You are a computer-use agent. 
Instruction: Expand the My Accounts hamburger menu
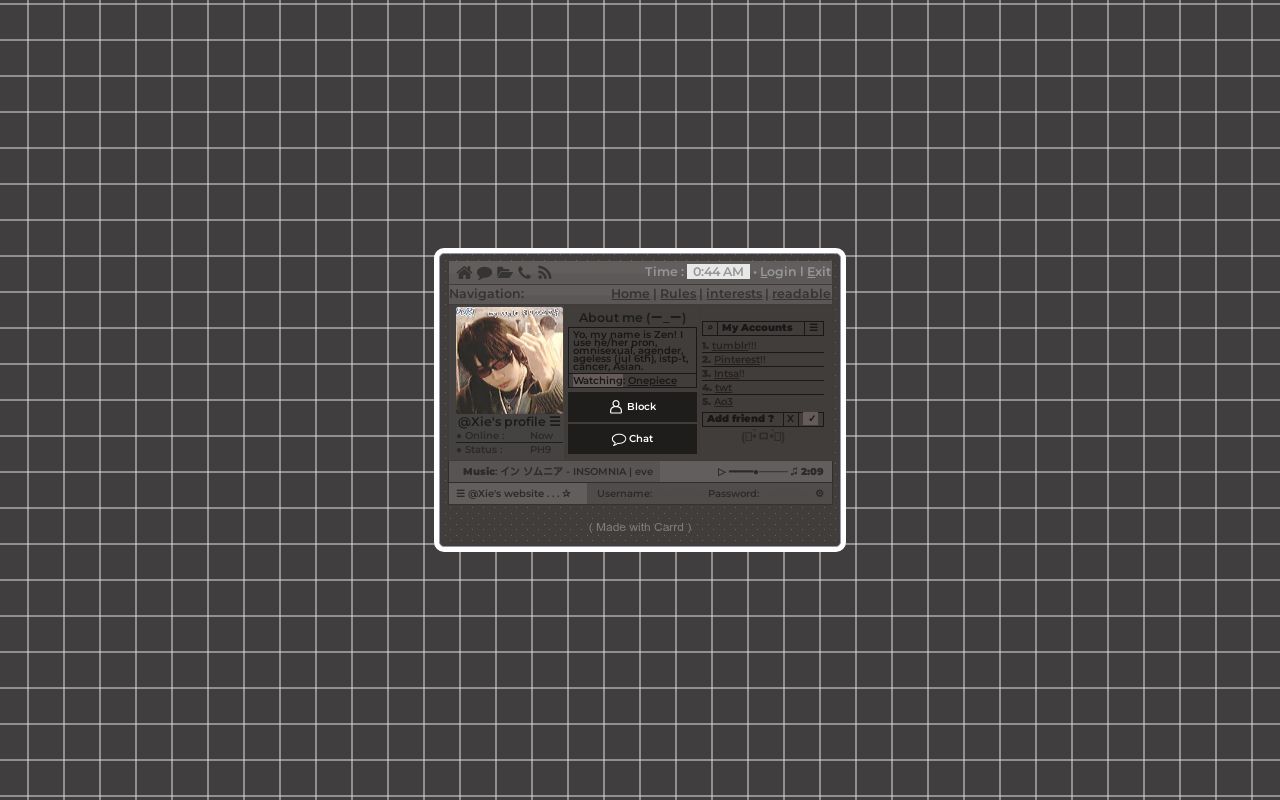click(x=813, y=328)
